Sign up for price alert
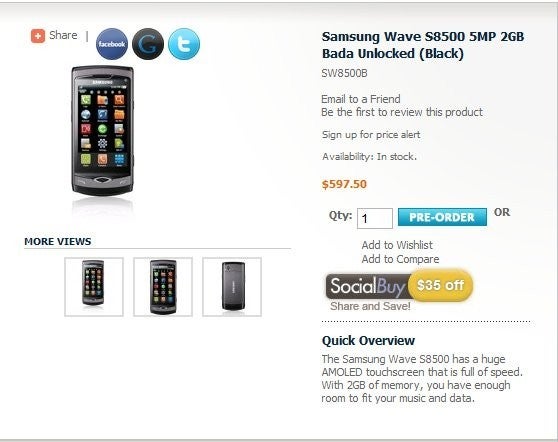The width and height of the screenshot is (558, 442). 371,135
